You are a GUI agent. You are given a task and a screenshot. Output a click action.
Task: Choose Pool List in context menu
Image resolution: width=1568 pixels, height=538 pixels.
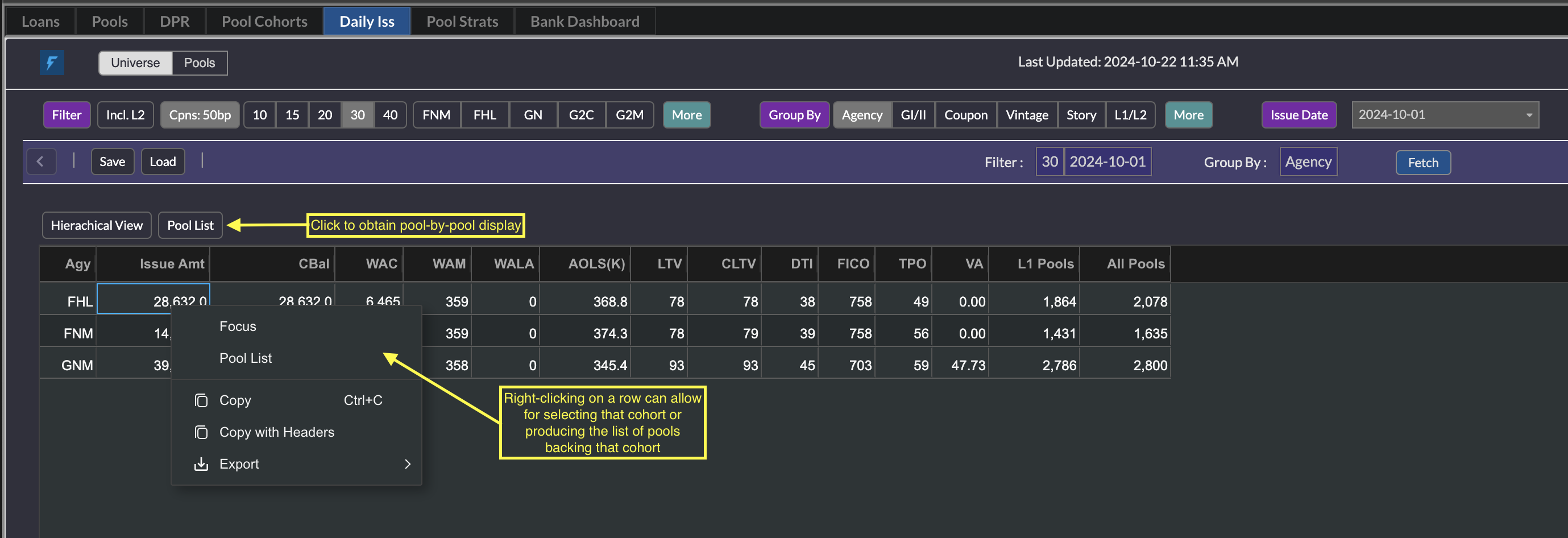pyautogui.click(x=245, y=358)
